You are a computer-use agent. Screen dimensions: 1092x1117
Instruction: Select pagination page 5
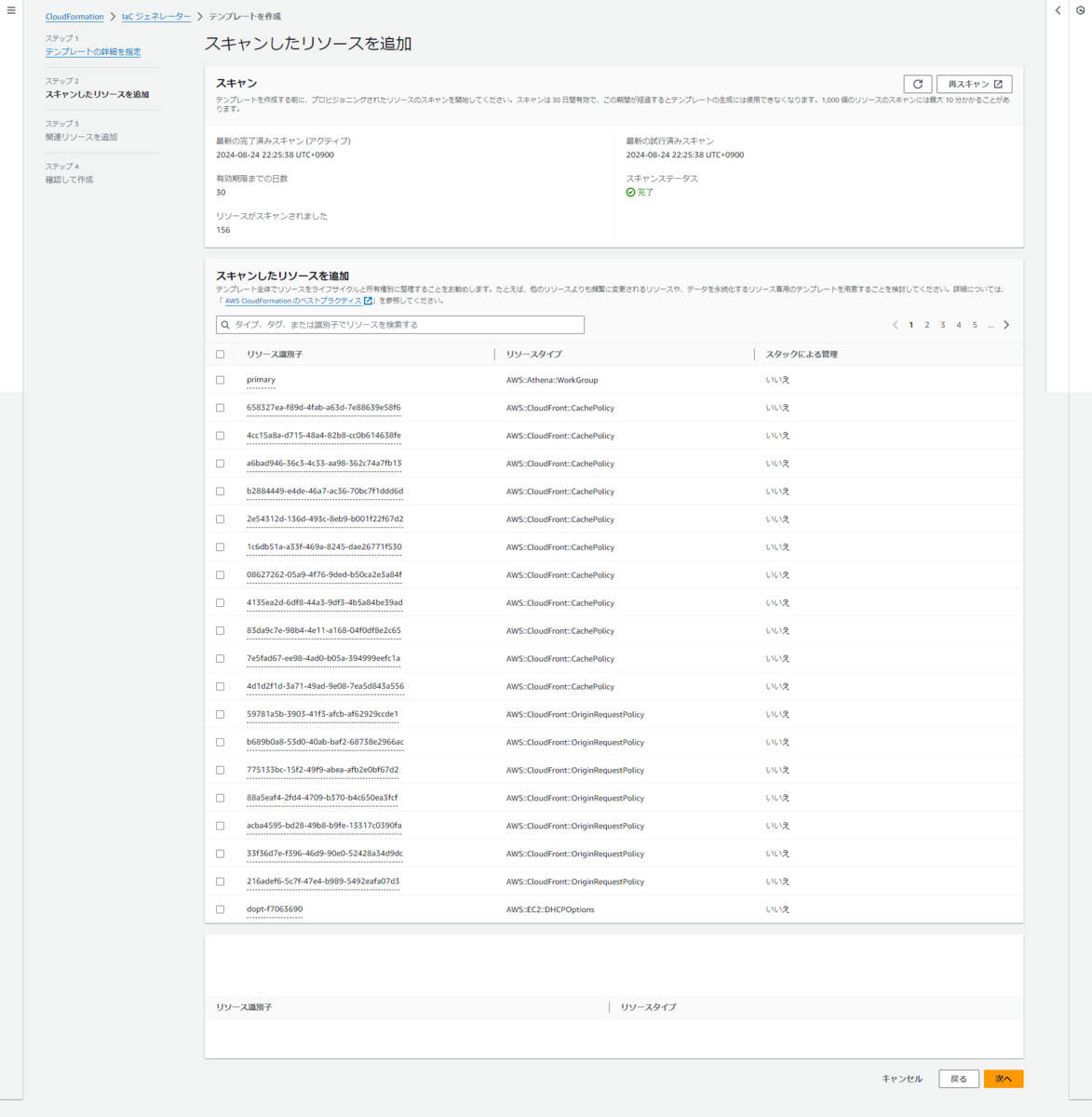(x=975, y=325)
